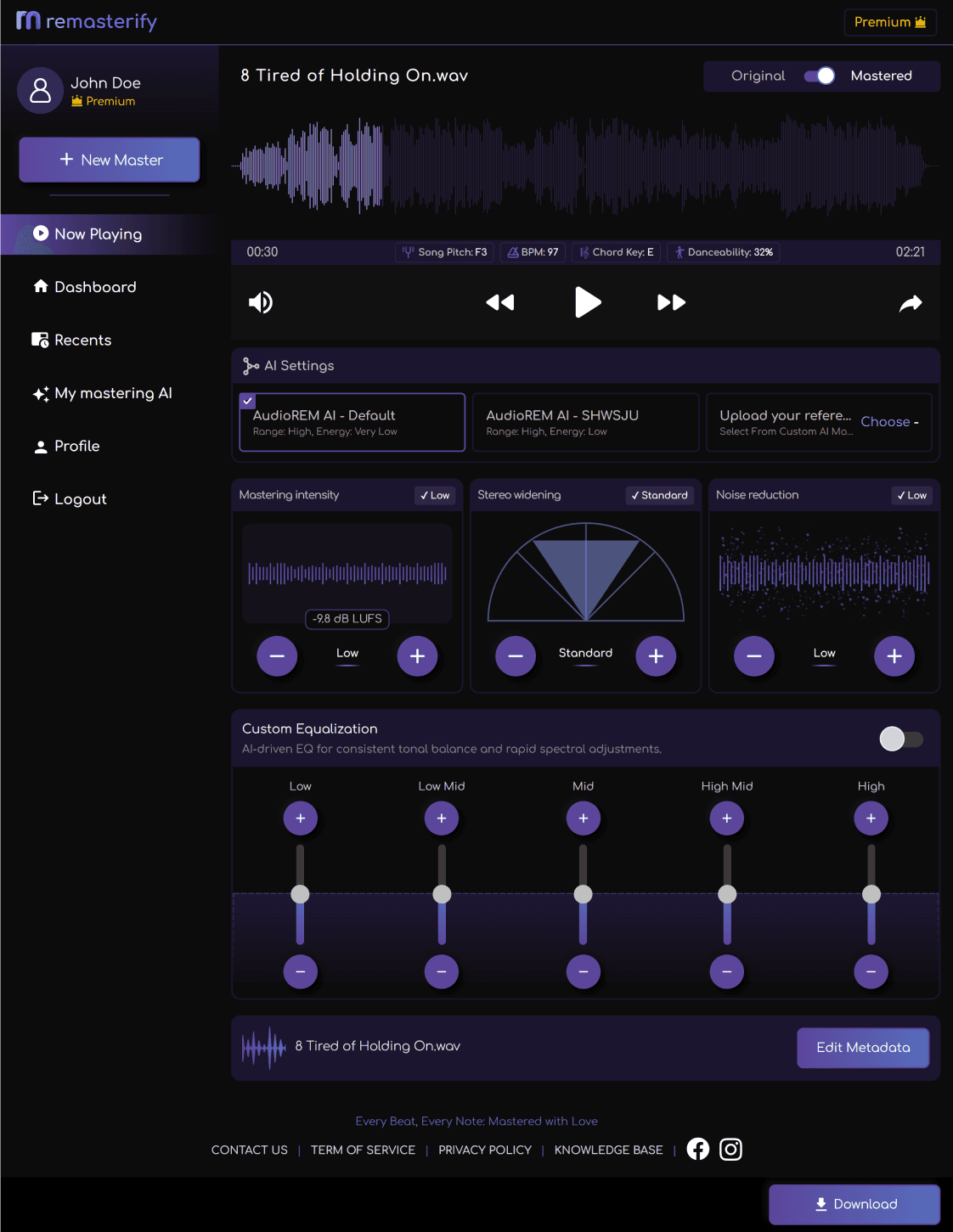Click the Edit Metadata button
This screenshot has width=953, height=1232.
tap(862, 1048)
